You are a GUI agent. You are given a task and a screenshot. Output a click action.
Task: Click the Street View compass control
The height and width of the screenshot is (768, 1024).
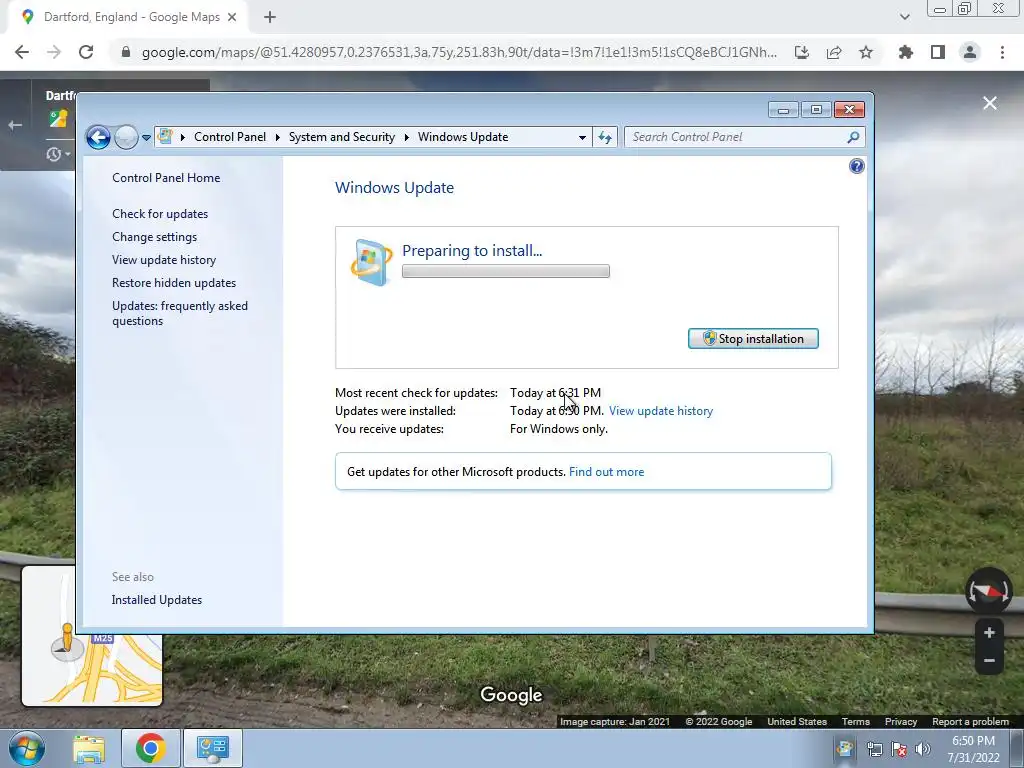[989, 591]
